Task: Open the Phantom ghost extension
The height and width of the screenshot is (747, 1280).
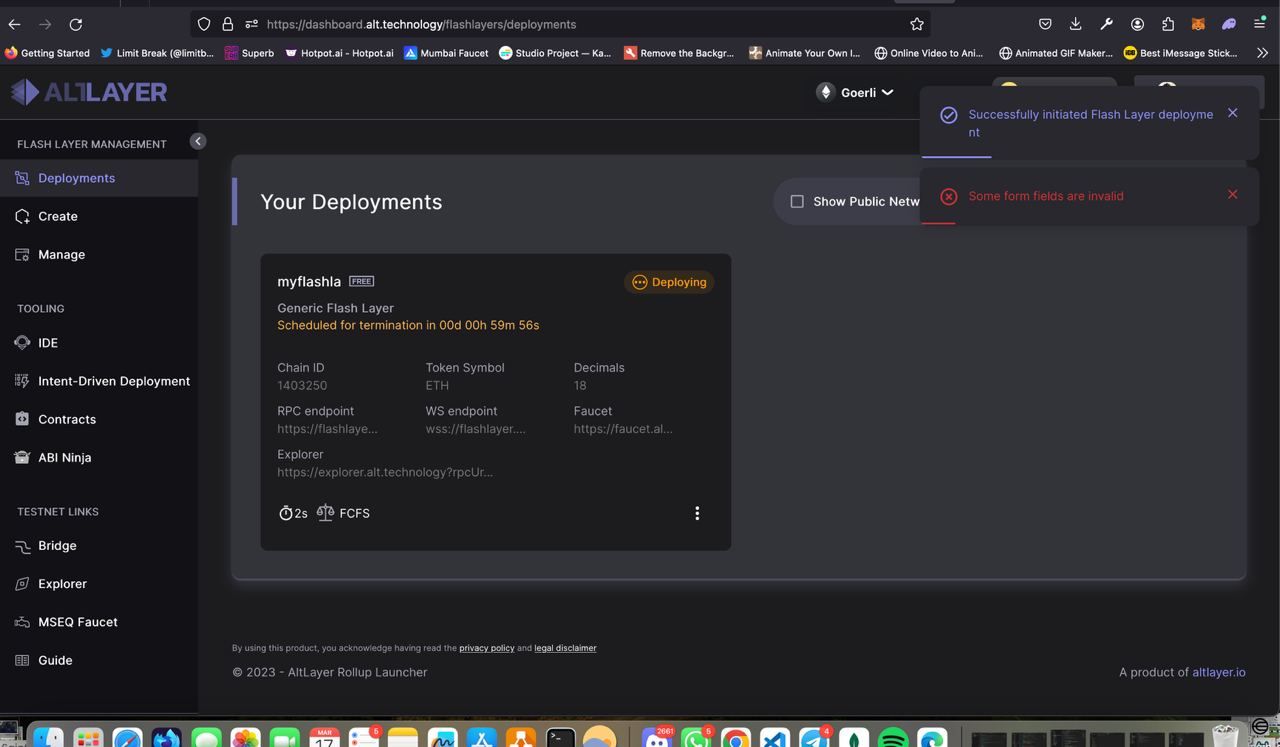Action: click(1229, 24)
